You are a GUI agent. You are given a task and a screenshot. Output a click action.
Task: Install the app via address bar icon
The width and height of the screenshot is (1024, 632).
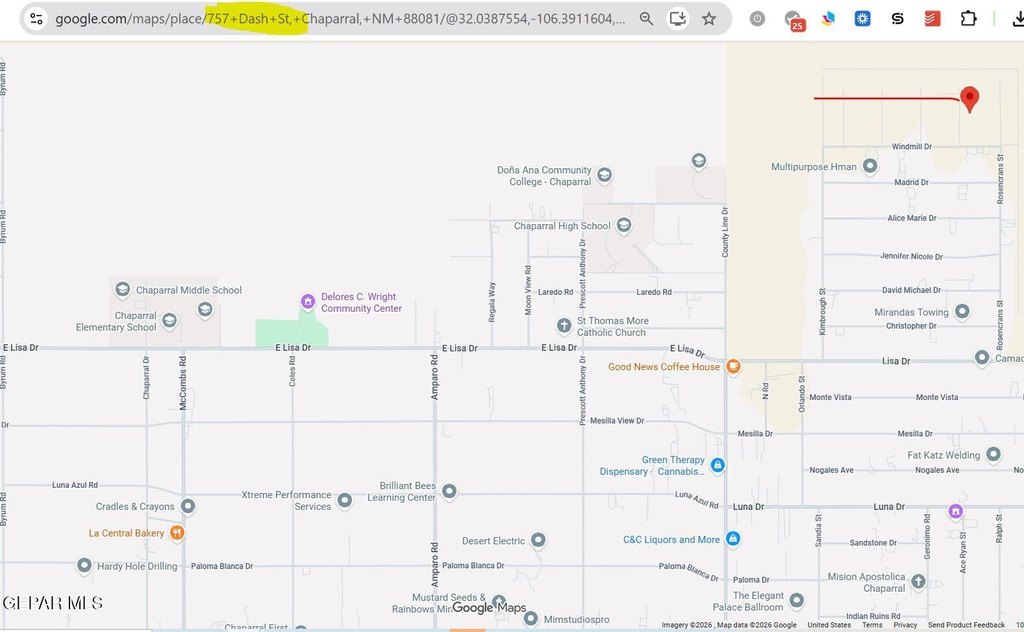[x=678, y=18]
